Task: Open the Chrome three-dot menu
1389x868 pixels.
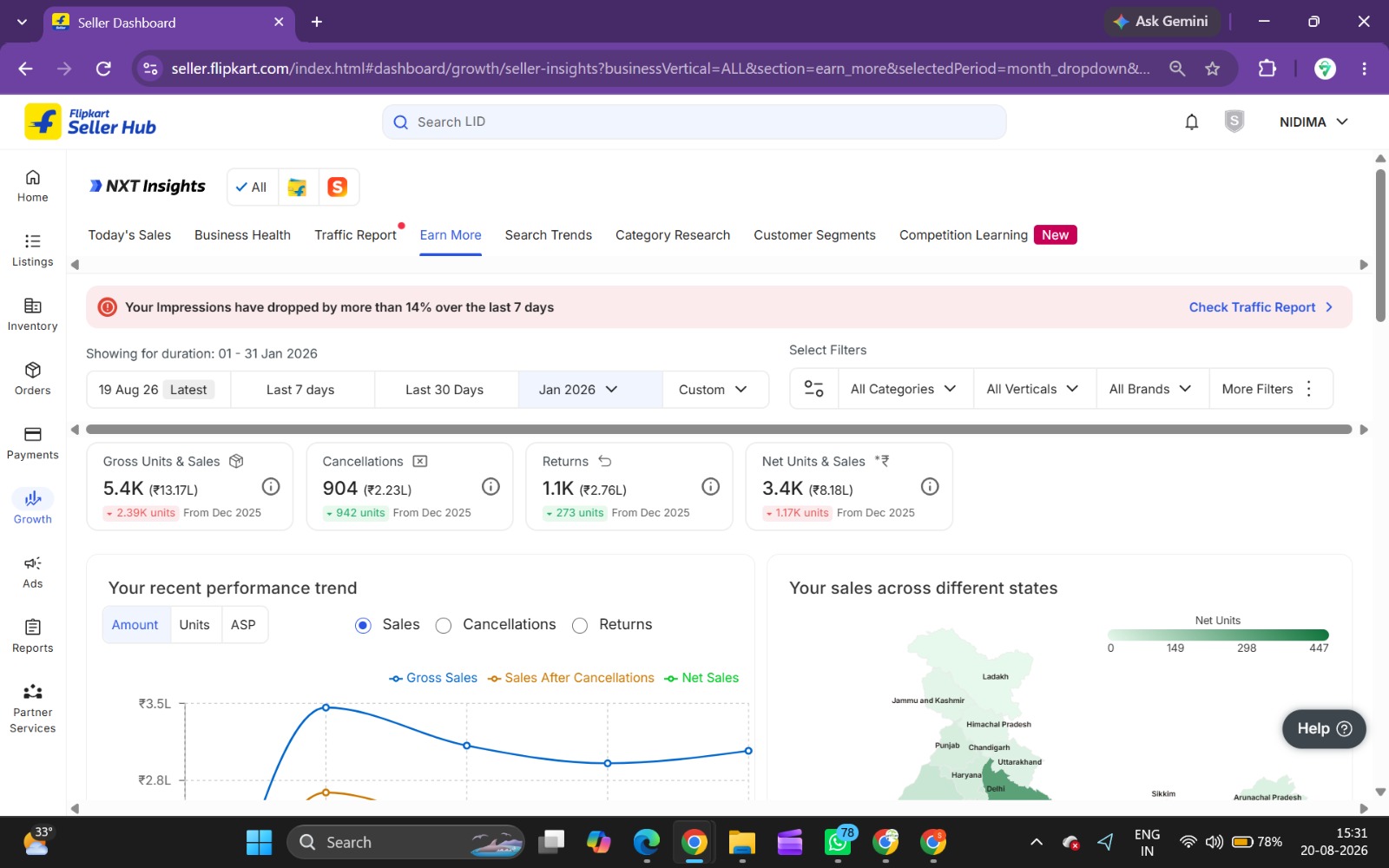Action: pos(1364,69)
